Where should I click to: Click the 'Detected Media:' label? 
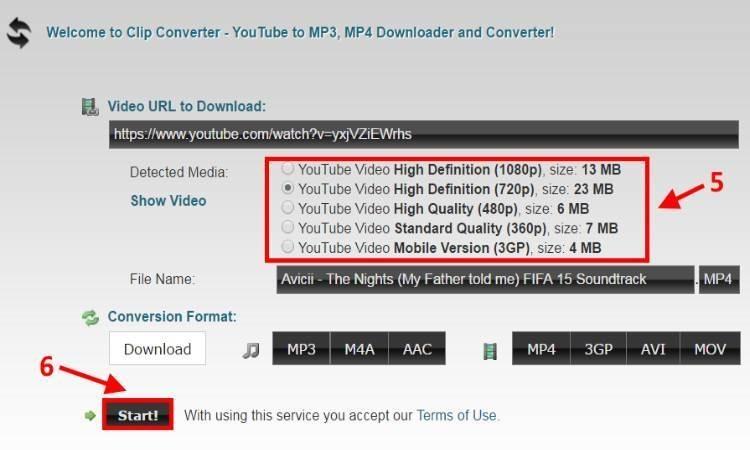pyautogui.click(x=179, y=172)
